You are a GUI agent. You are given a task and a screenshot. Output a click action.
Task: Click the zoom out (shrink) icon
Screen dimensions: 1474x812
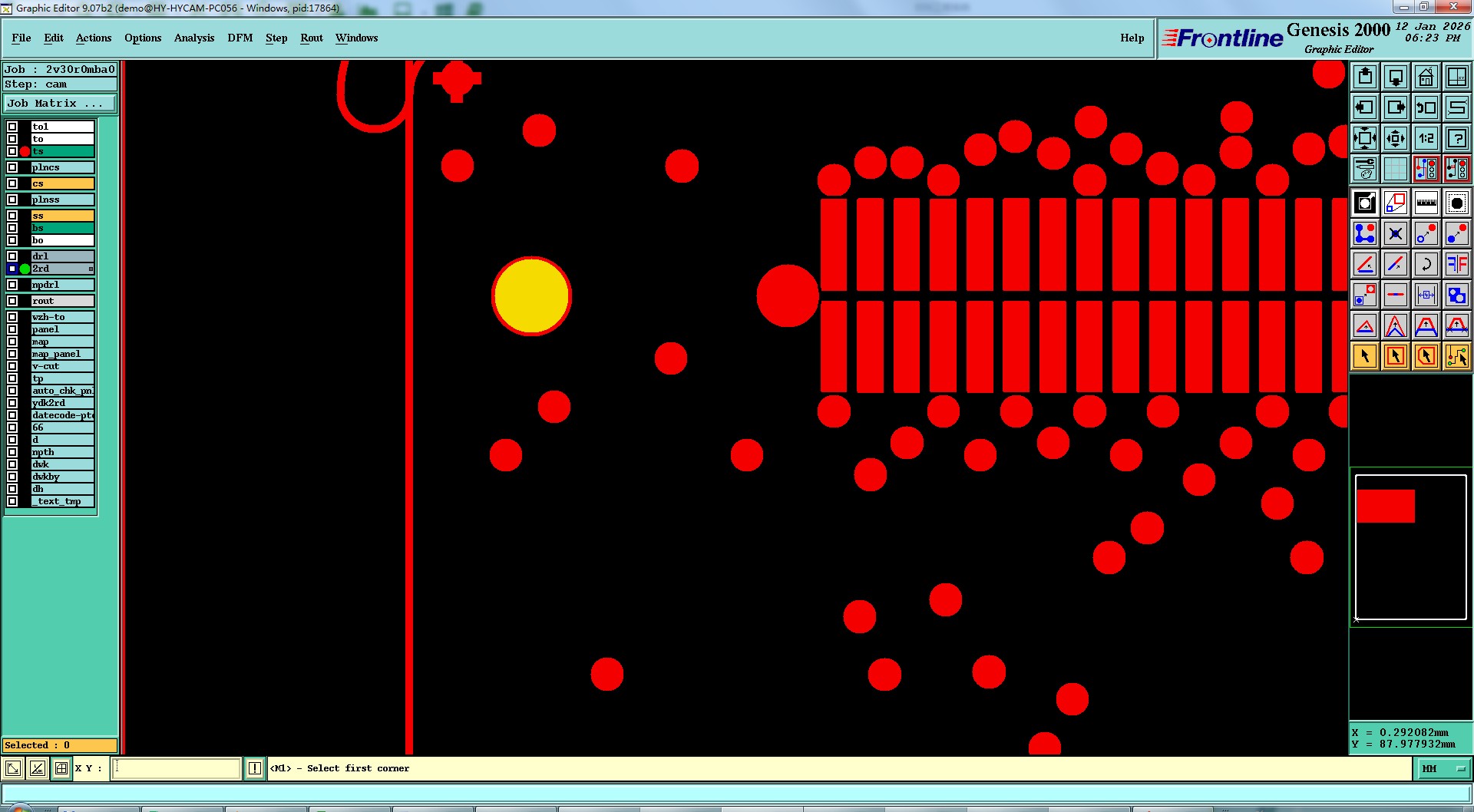(x=1396, y=138)
